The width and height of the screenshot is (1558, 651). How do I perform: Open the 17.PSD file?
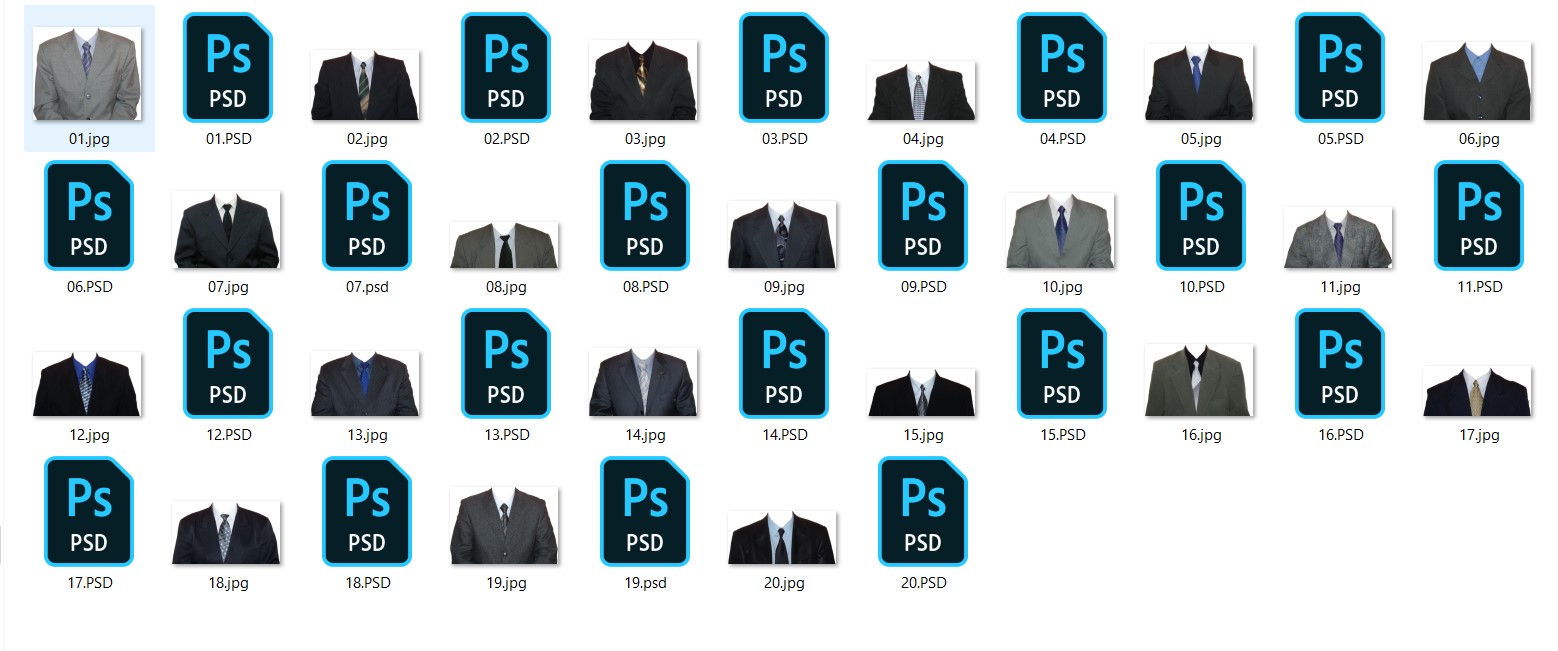(x=89, y=511)
